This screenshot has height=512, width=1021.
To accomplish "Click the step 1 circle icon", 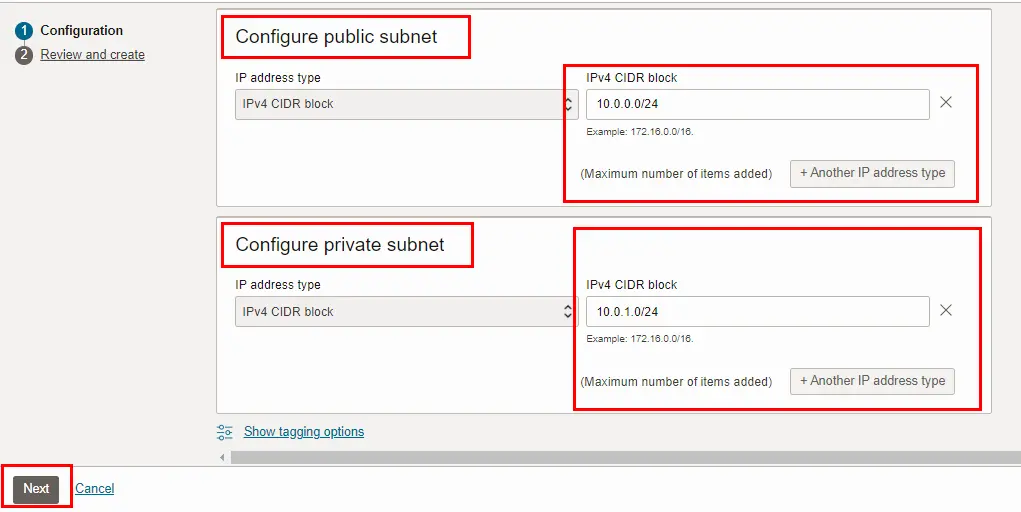I will pos(24,31).
